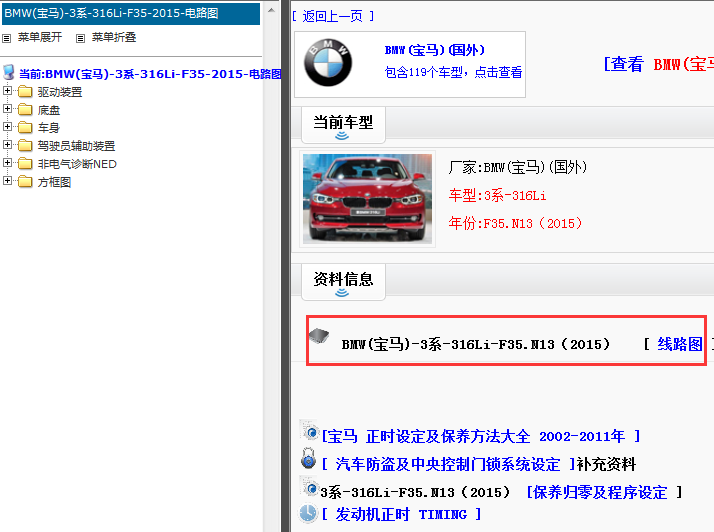The height and width of the screenshot is (532, 714).
Task: Click the BMW roundel logo
Action: coord(328,63)
